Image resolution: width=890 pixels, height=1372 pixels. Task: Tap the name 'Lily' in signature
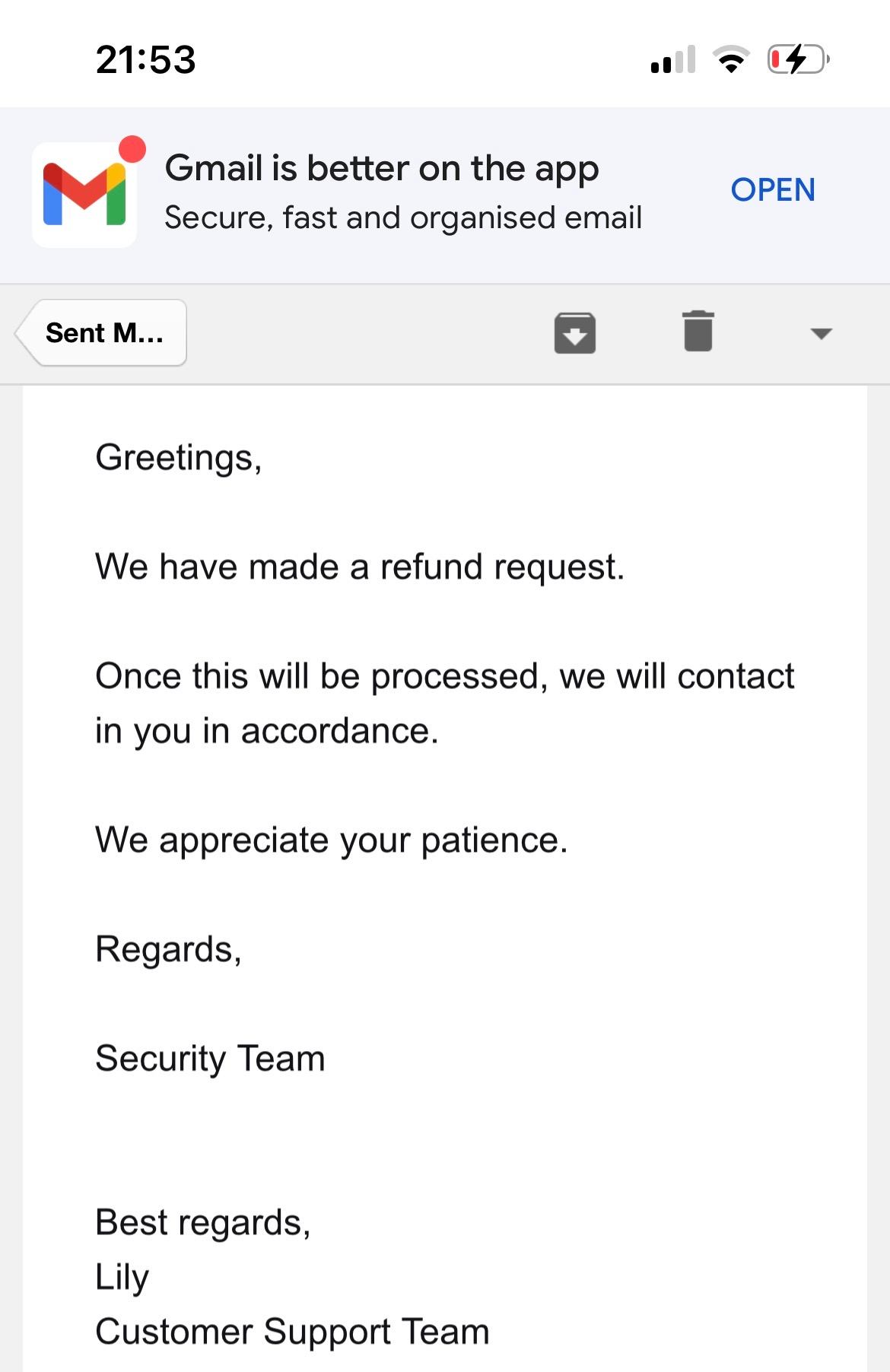pos(122,1278)
